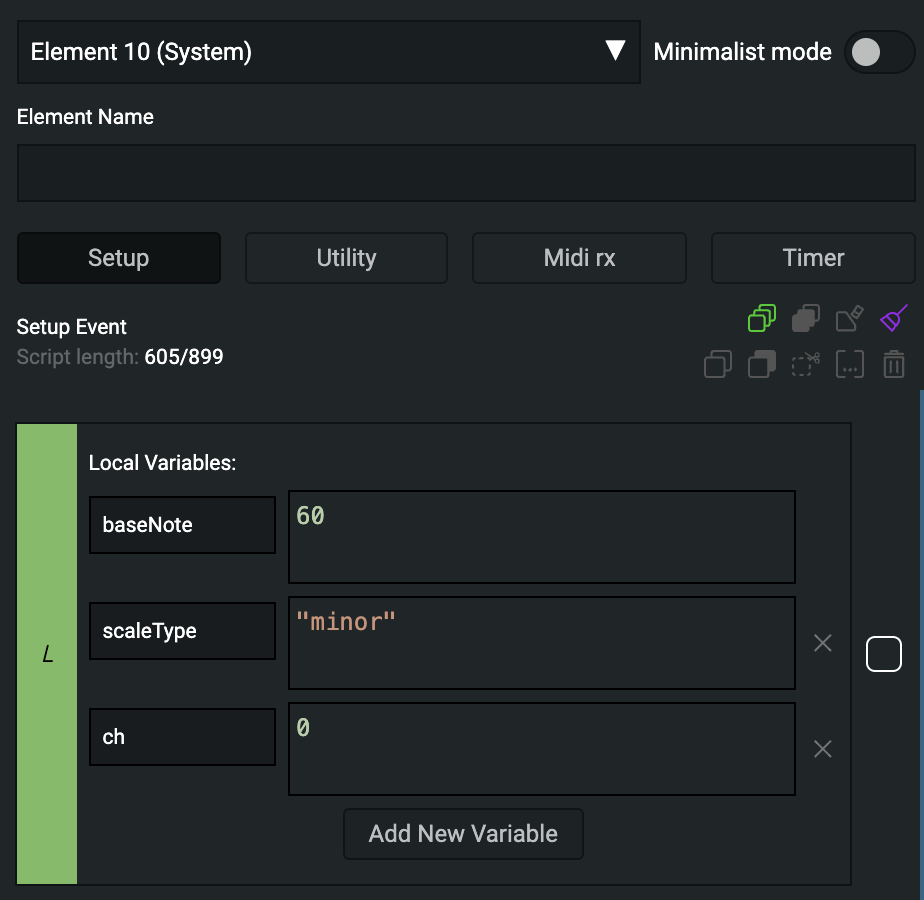This screenshot has width=924, height=900.
Task: Click the copy action blocks icon
Action: pos(718,364)
